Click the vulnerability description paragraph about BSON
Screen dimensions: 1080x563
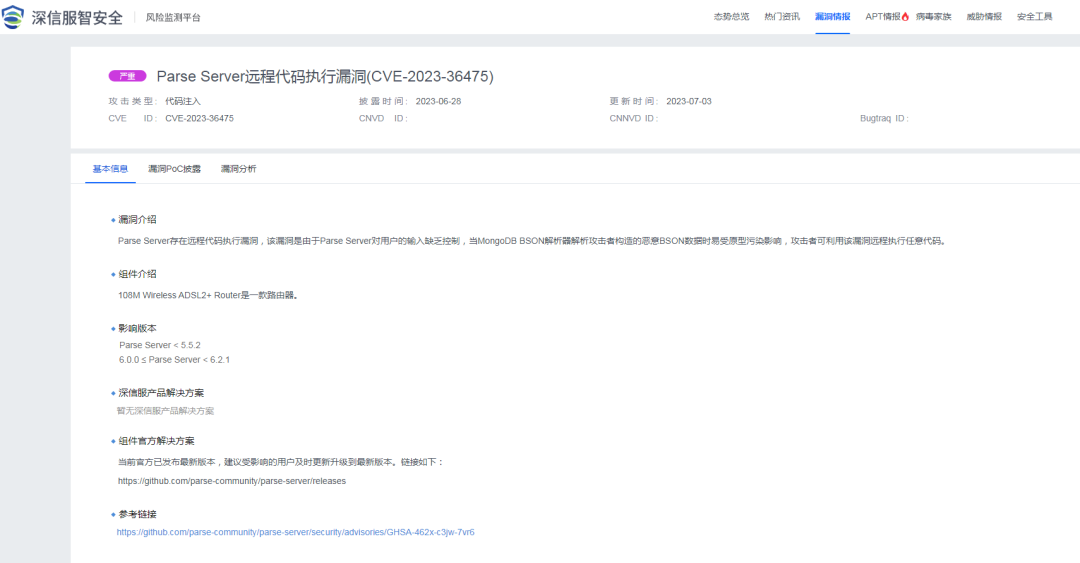click(x=532, y=241)
